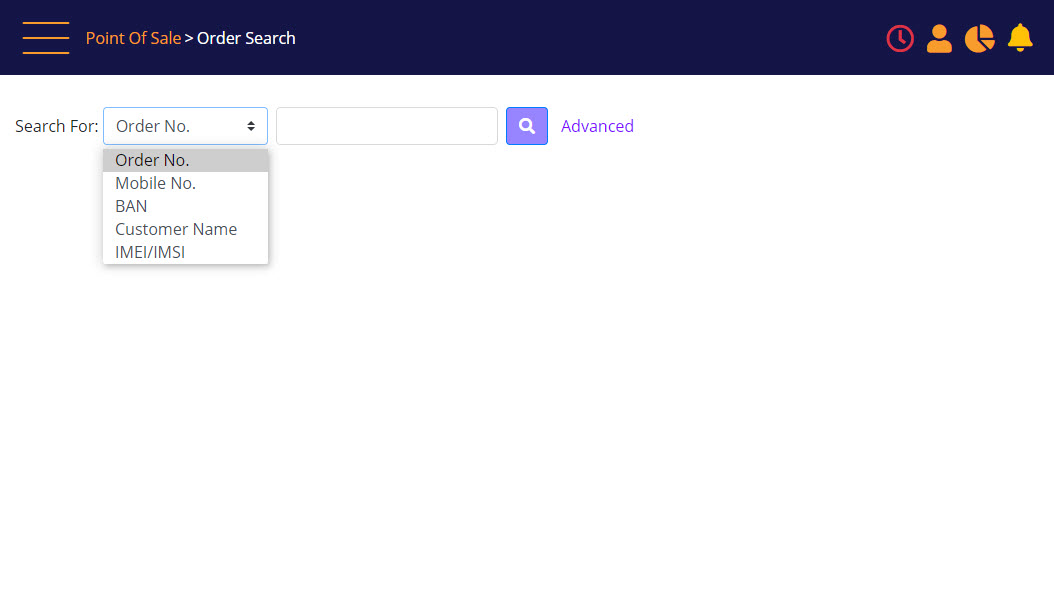The height and width of the screenshot is (601, 1054).
Task: Click the Order Search breadcrumb text
Action: click(x=246, y=38)
